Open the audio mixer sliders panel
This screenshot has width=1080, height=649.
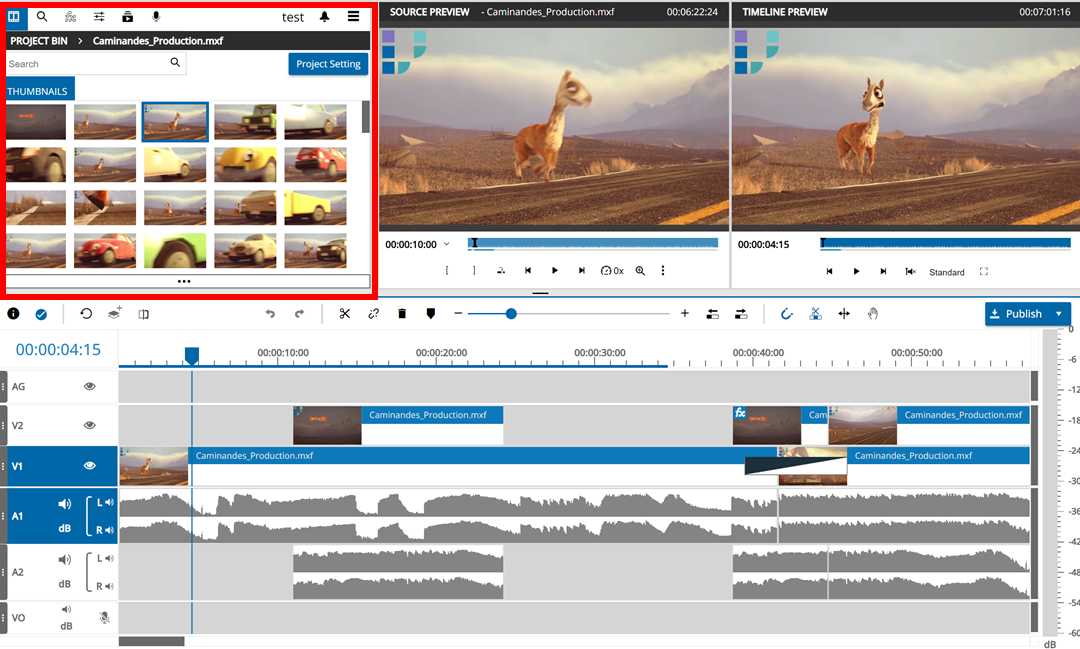(99, 17)
